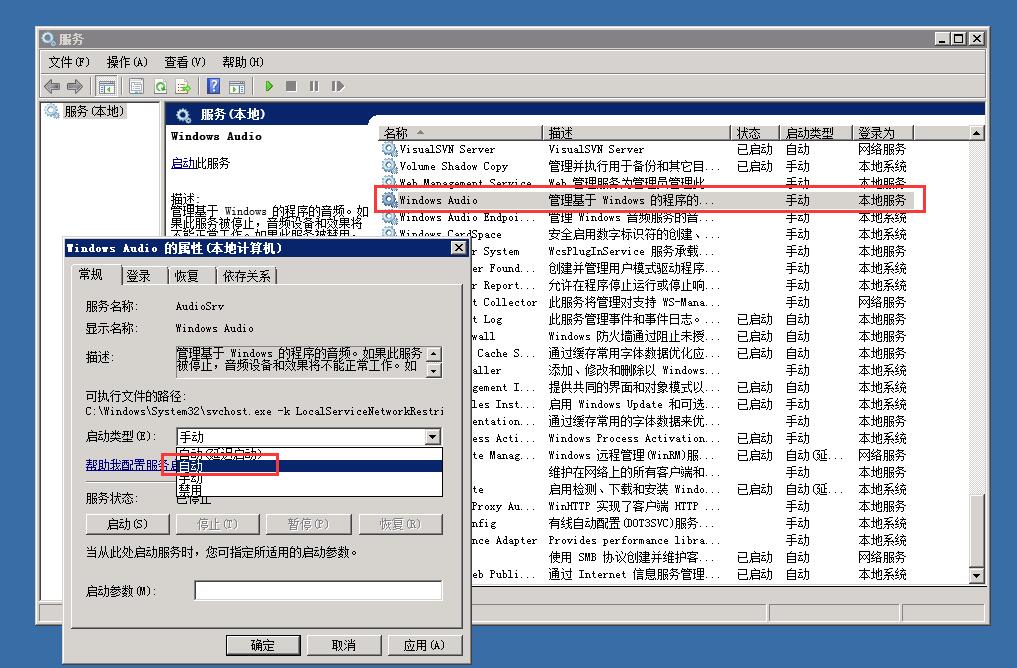Screen dimensions: 1017x668
Task: Open the 操作(A) menu
Action: tap(127, 62)
